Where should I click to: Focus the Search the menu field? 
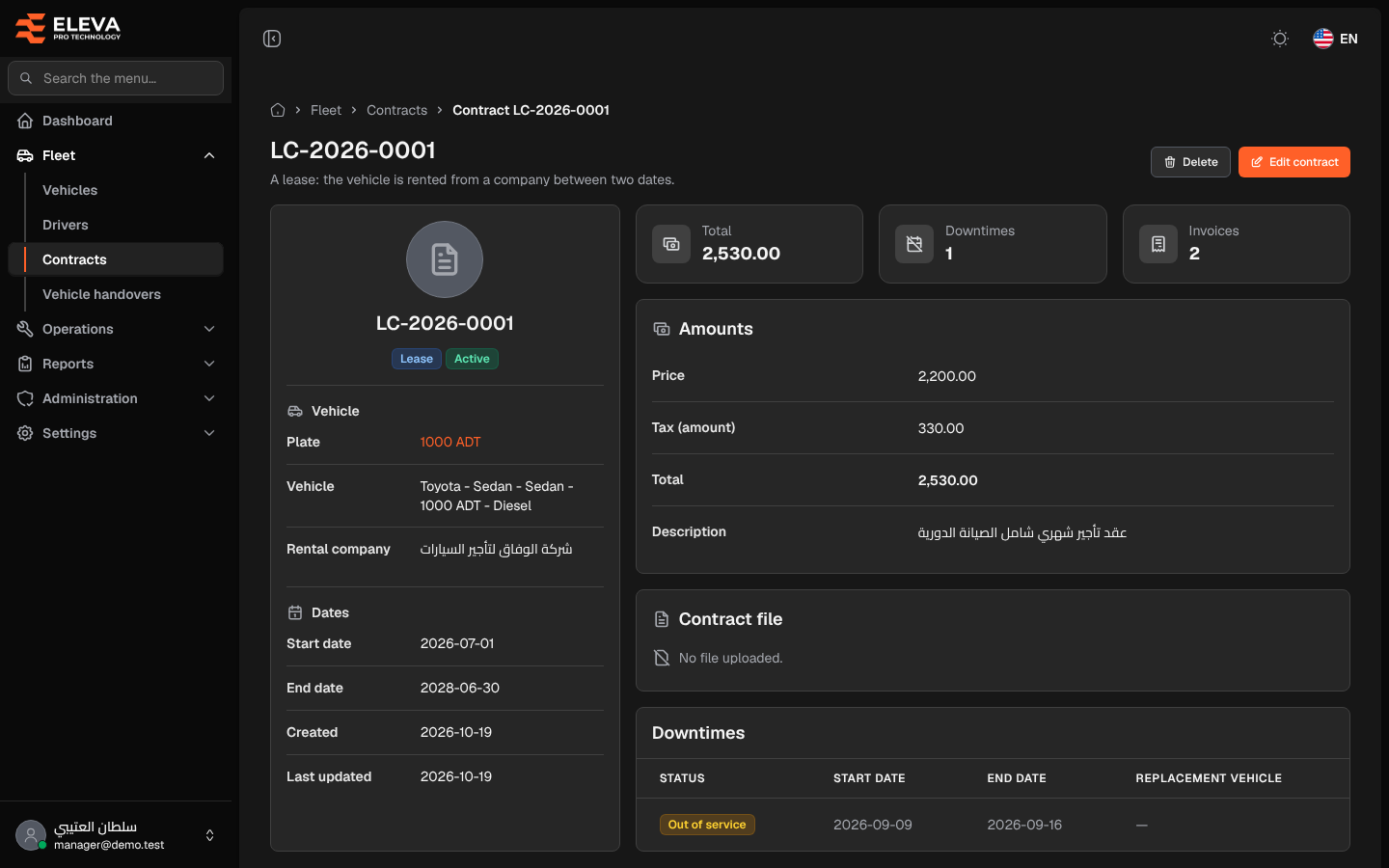tap(116, 78)
